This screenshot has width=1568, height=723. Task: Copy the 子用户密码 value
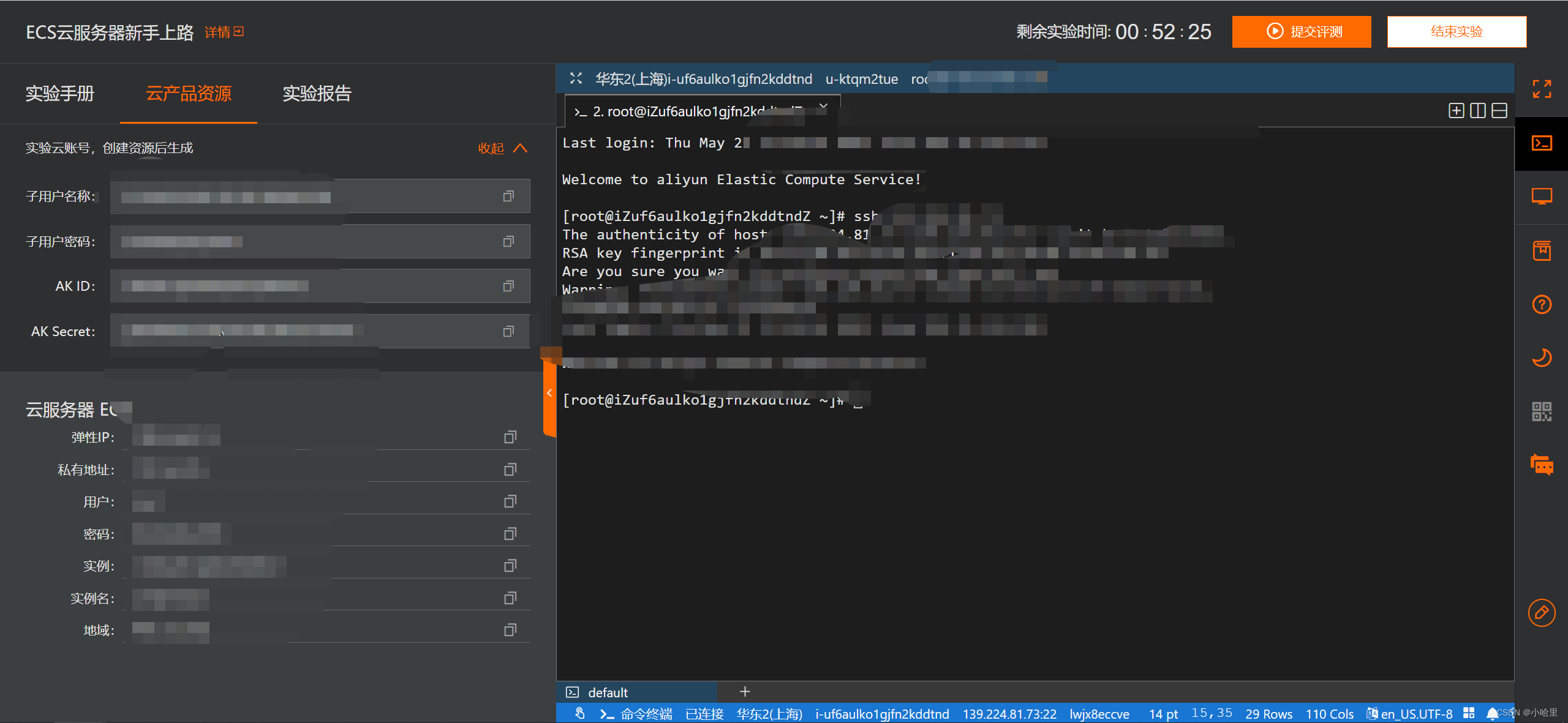tap(508, 242)
